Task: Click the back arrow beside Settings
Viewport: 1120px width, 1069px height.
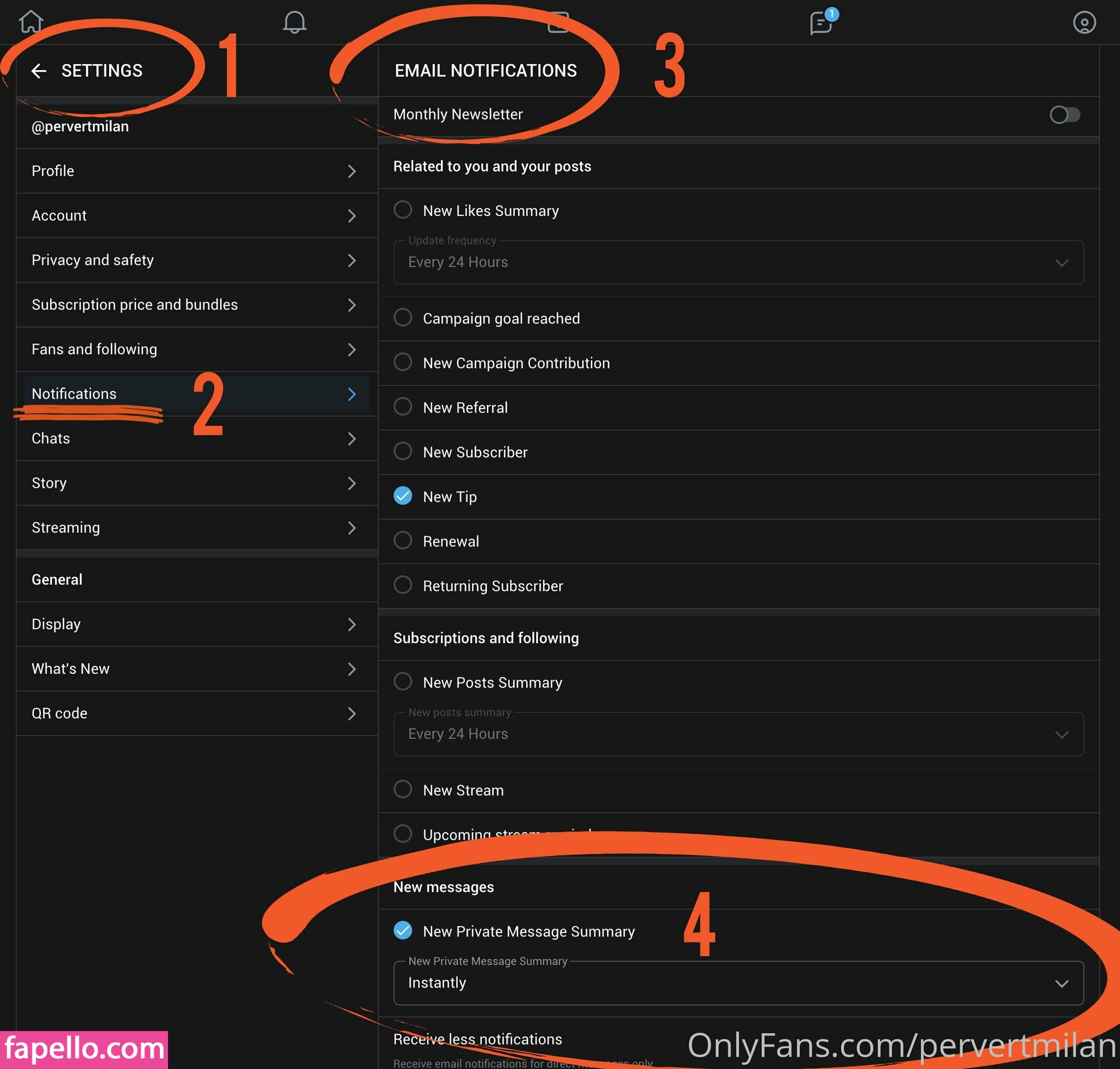Action: click(38, 71)
